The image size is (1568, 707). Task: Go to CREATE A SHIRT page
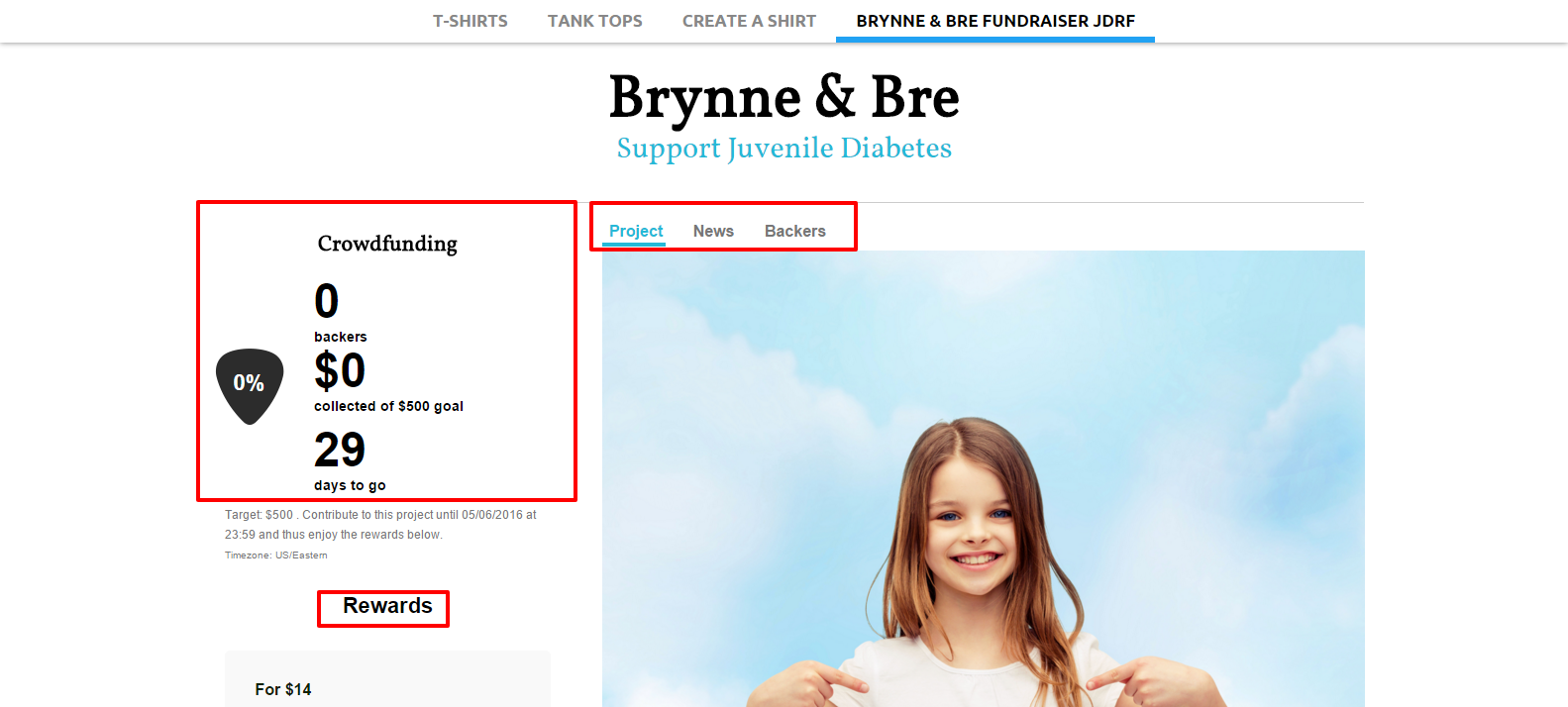pos(749,21)
